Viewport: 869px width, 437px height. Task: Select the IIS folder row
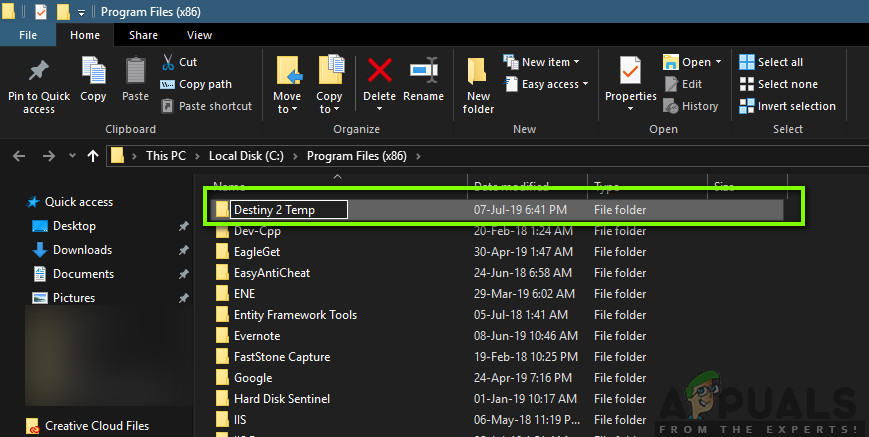[499, 420]
